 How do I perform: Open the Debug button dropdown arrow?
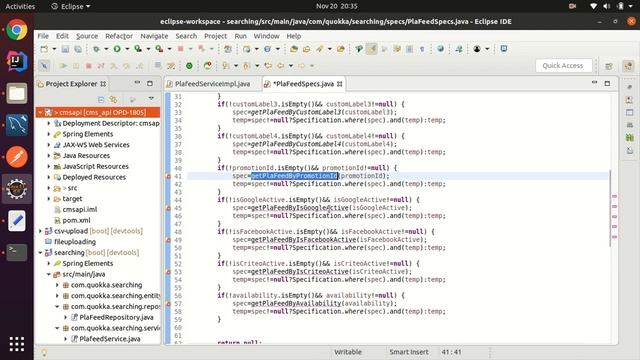(x=106, y=49)
